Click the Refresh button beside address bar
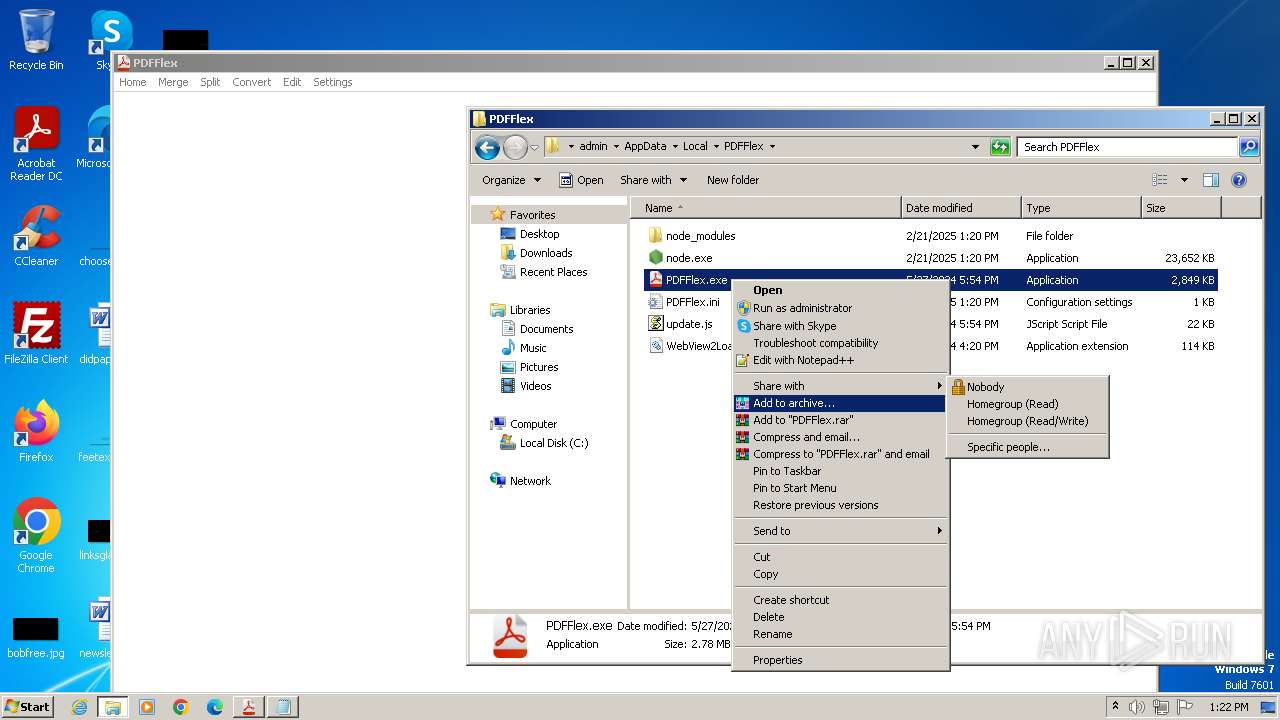The height and width of the screenshot is (720, 1280). point(1000,147)
